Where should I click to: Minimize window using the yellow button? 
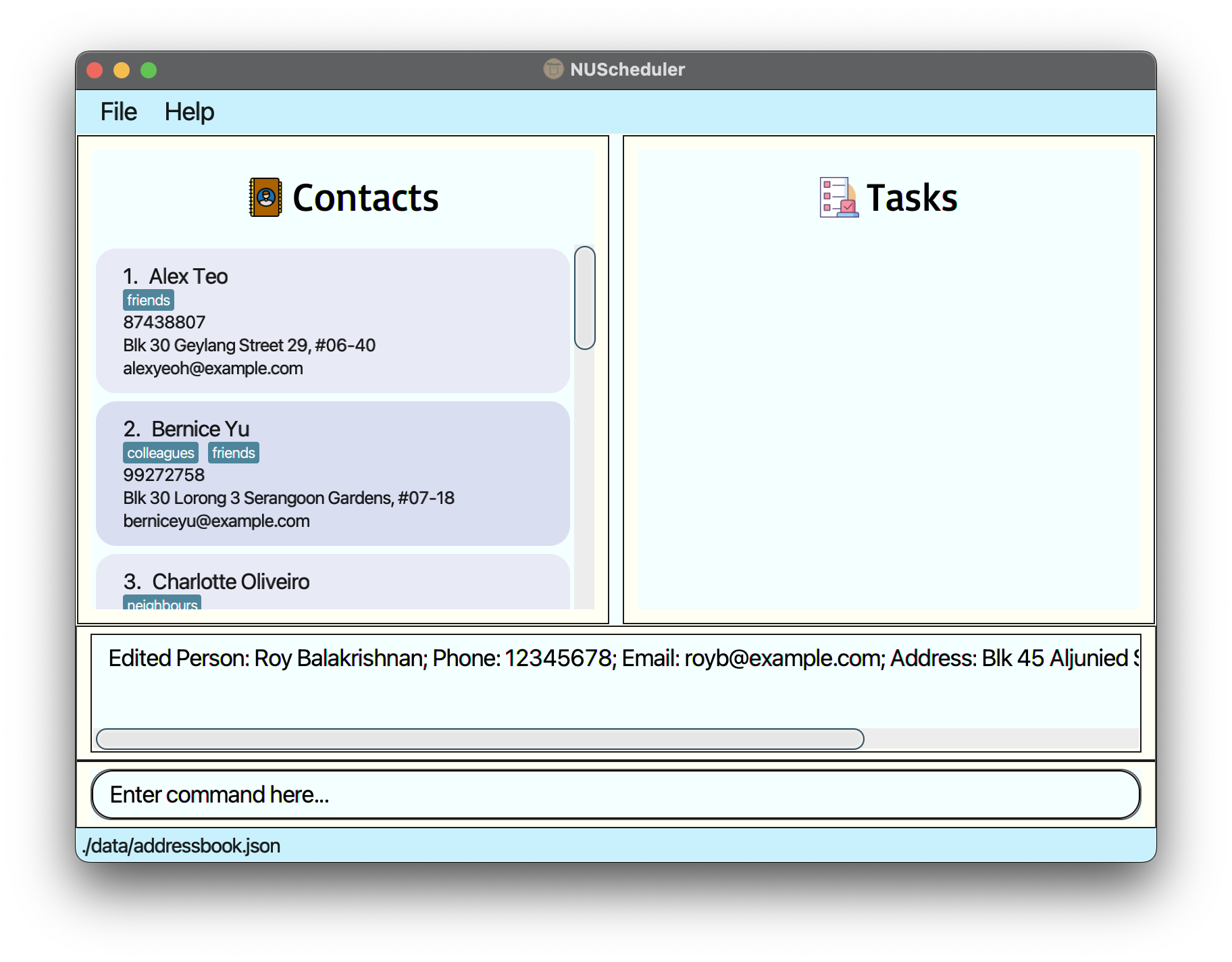122,70
